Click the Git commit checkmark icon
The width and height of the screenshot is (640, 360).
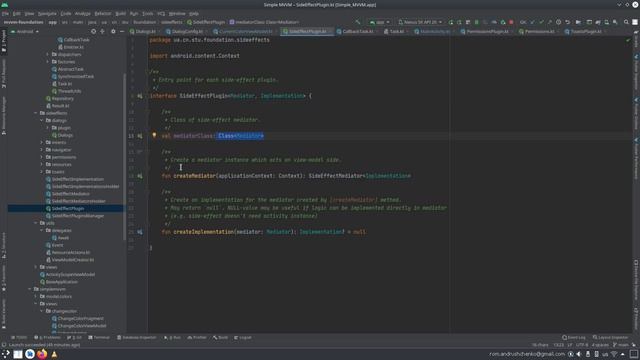[x=541, y=22]
